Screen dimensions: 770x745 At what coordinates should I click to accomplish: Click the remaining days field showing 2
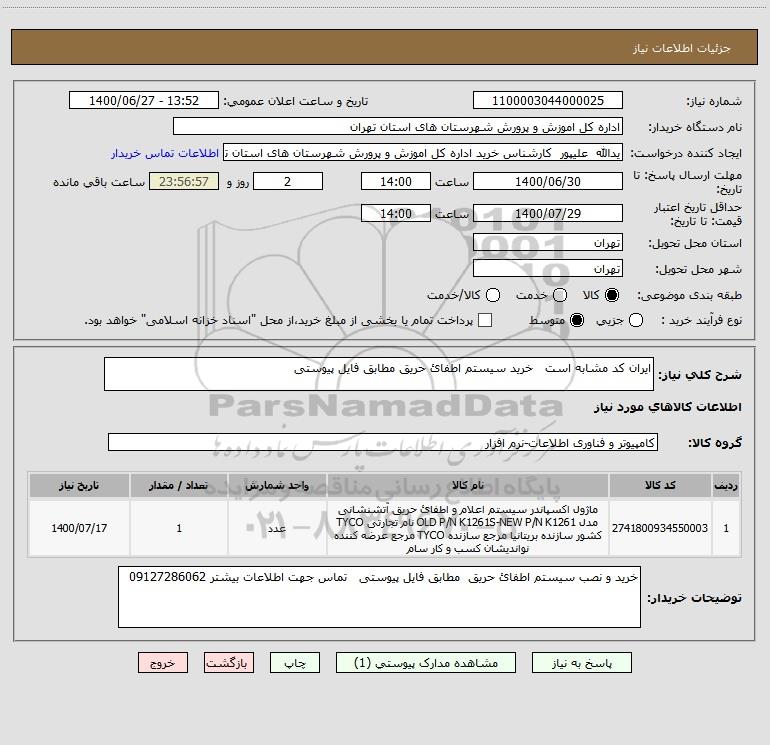click(288, 181)
